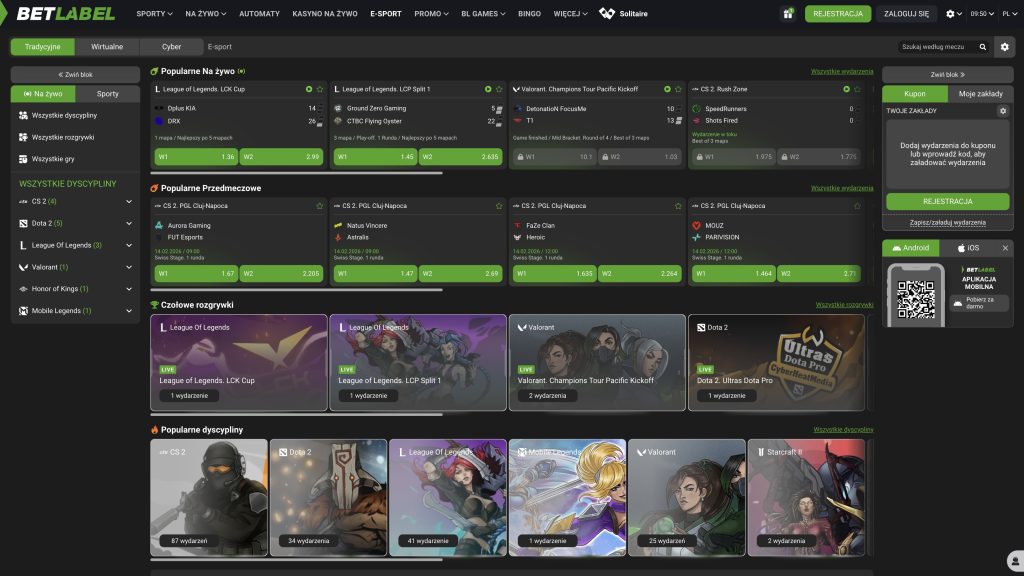1024x576 pixels.
Task: Open coupon settings gear in Twoje zakłady
Action: point(1002,111)
